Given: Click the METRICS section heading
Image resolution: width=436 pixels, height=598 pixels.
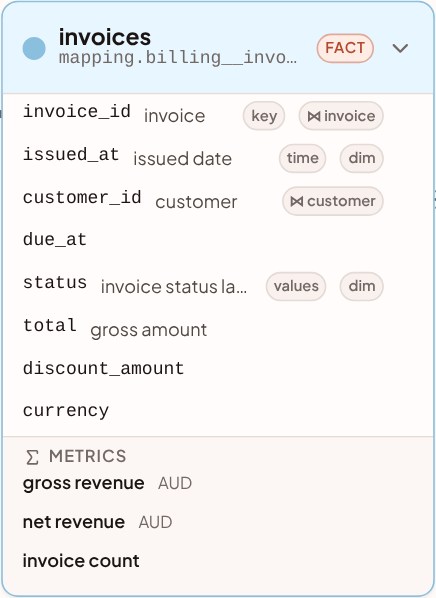Looking at the screenshot, I should pos(87,457).
